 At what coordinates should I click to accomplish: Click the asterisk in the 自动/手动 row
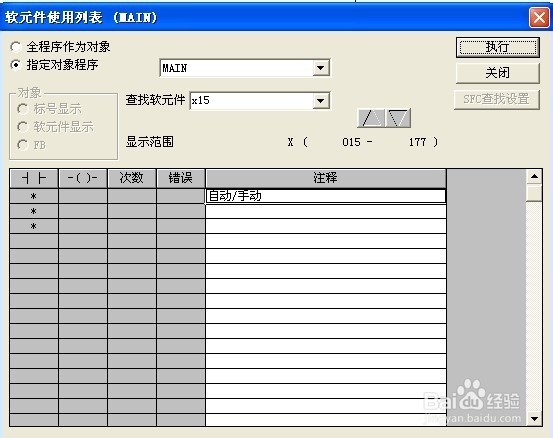click(x=34, y=196)
